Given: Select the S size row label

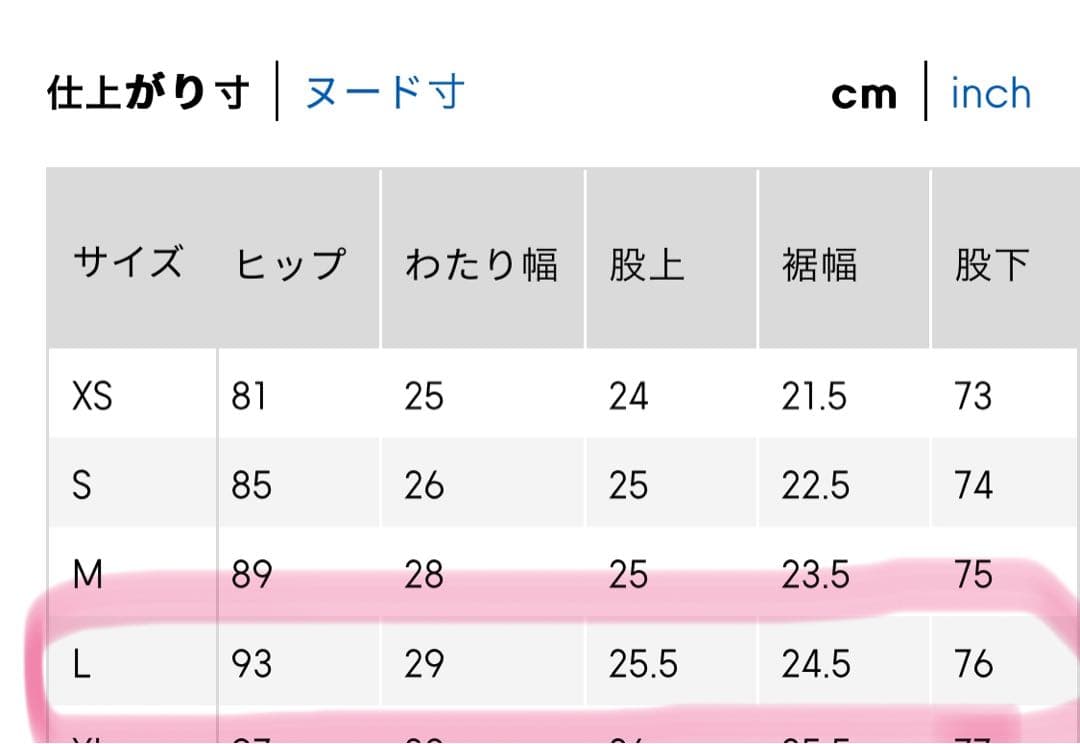Looking at the screenshot, I should click(x=82, y=486).
